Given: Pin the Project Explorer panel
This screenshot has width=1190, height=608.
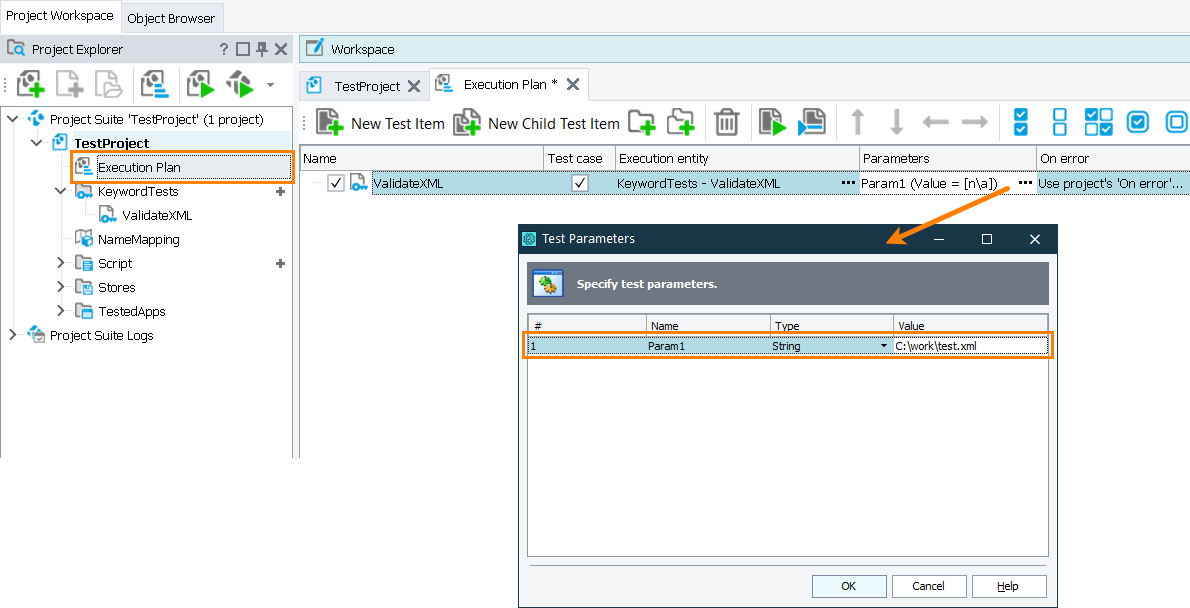Looking at the screenshot, I should click(262, 49).
